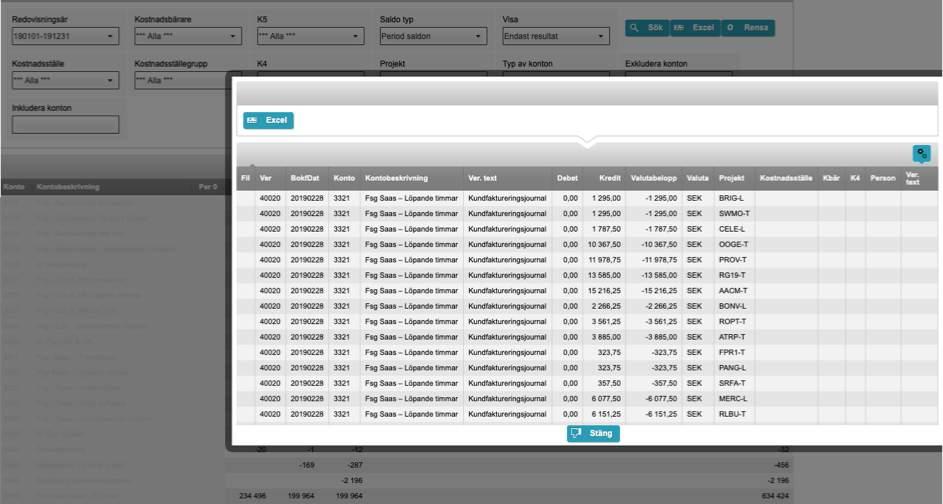Sort by the BokfDat column header
The image size is (943, 504).
pos(305,178)
